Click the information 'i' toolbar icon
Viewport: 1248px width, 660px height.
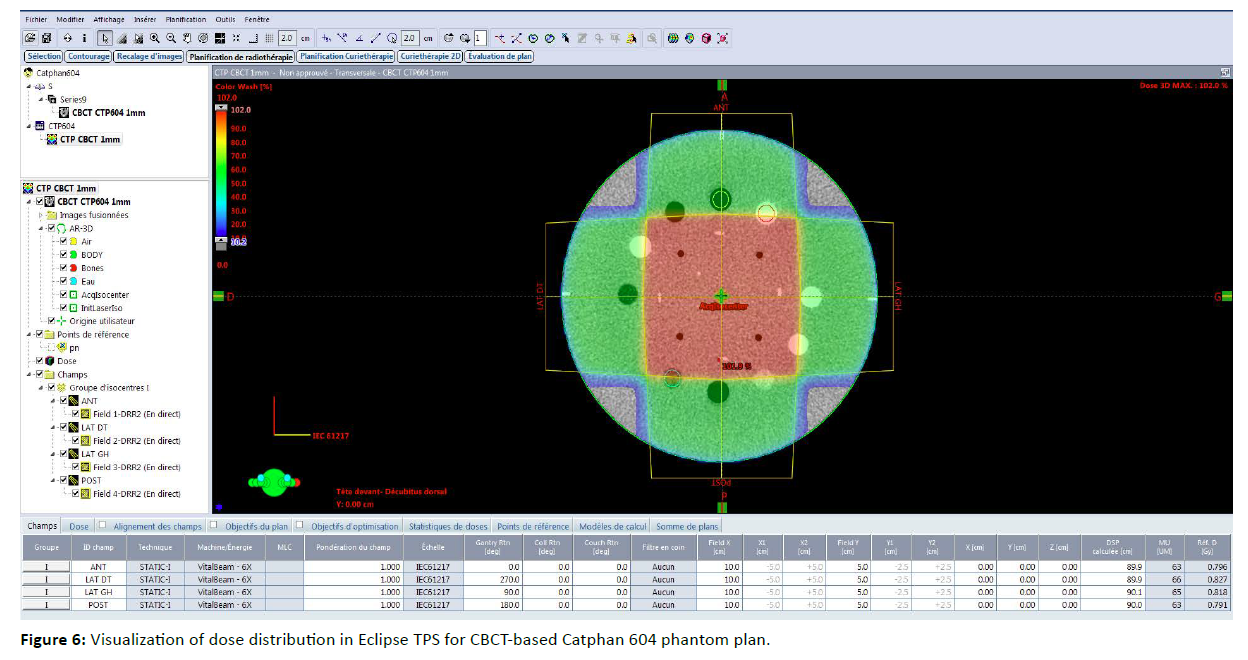(x=85, y=38)
